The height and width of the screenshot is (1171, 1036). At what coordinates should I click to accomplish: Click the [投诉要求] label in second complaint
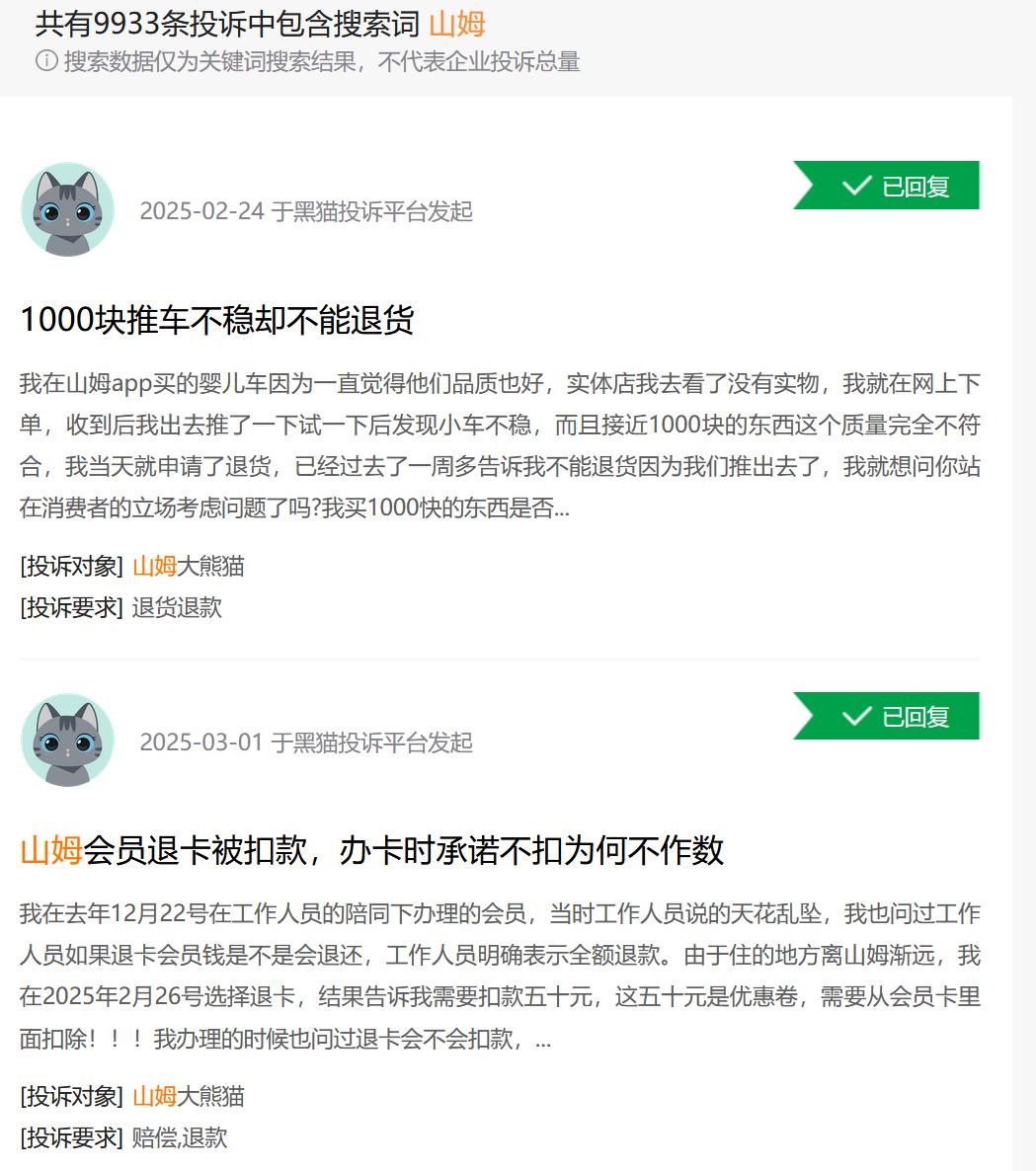click(72, 1137)
